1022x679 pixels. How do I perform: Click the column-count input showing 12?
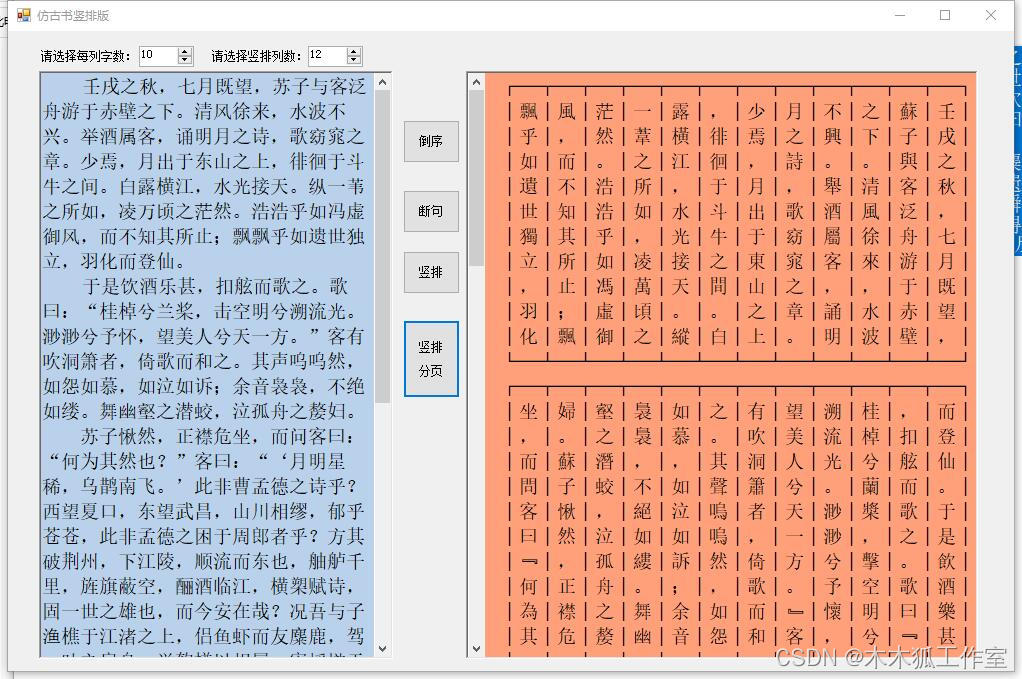327,55
